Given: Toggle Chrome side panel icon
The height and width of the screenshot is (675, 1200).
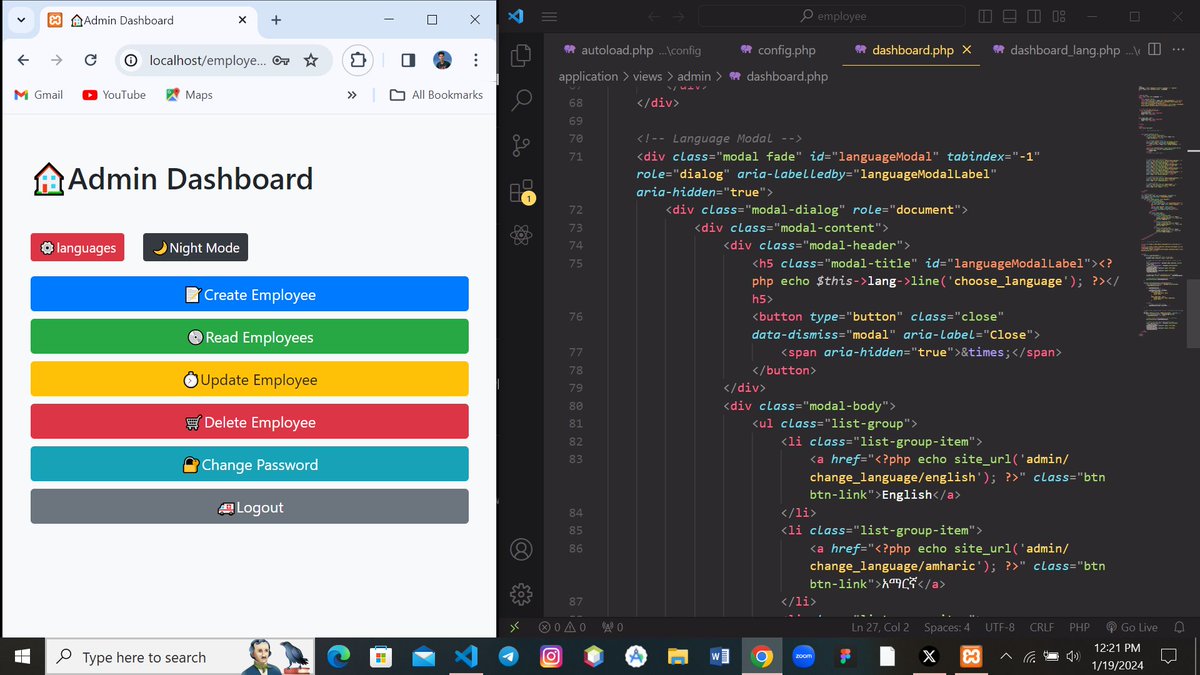Looking at the screenshot, I should (x=408, y=60).
